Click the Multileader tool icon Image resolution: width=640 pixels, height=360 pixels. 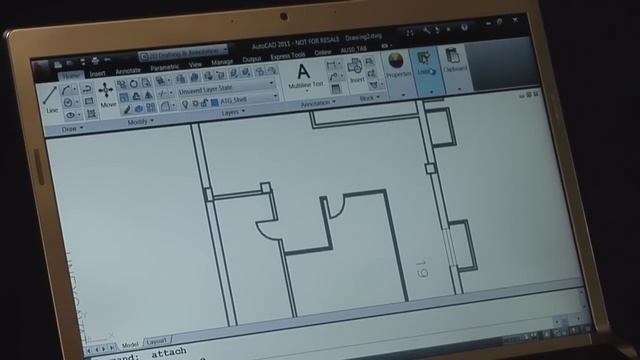point(333,77)
